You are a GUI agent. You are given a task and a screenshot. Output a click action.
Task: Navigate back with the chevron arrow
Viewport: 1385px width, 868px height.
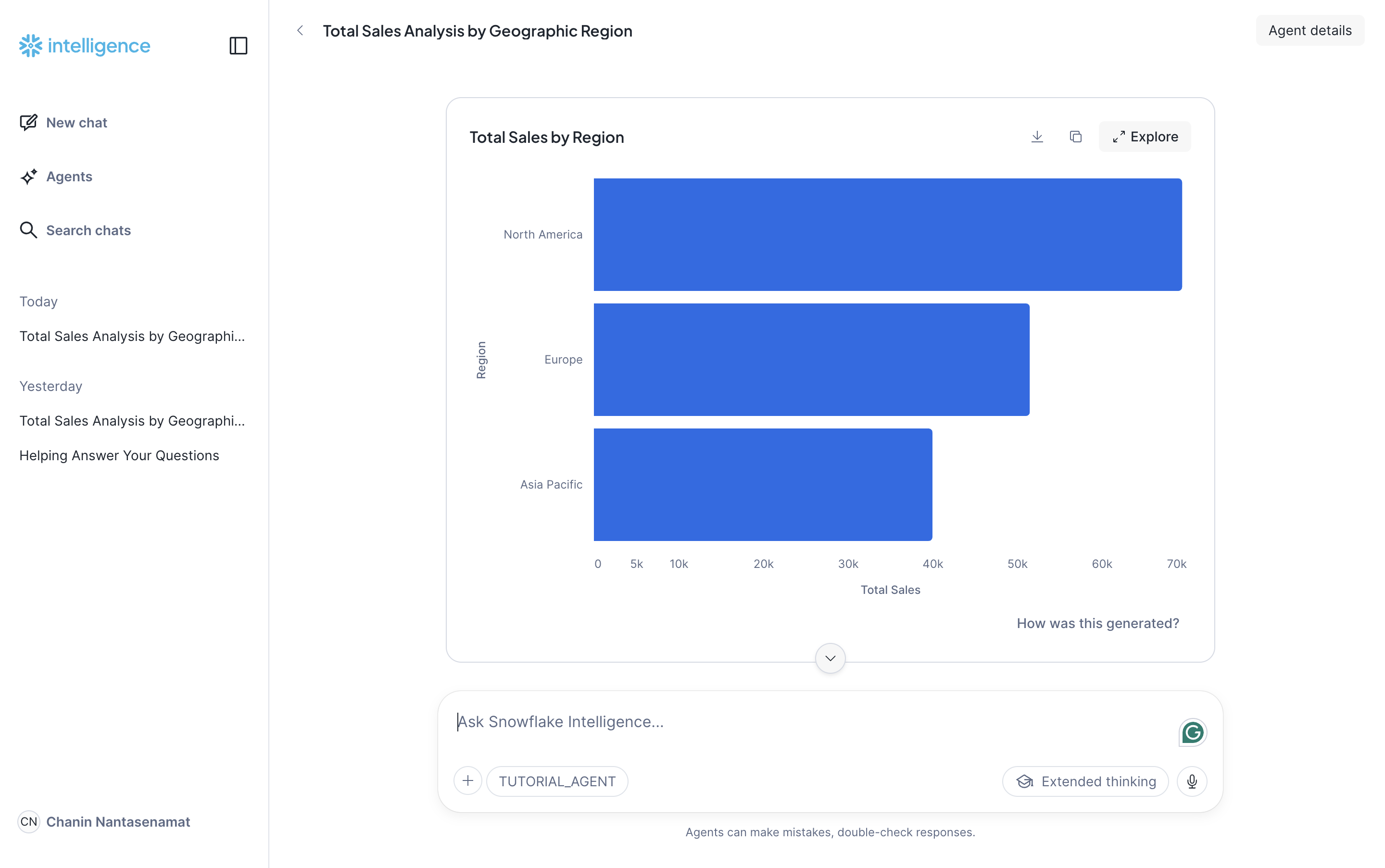[x=300, y=30]
